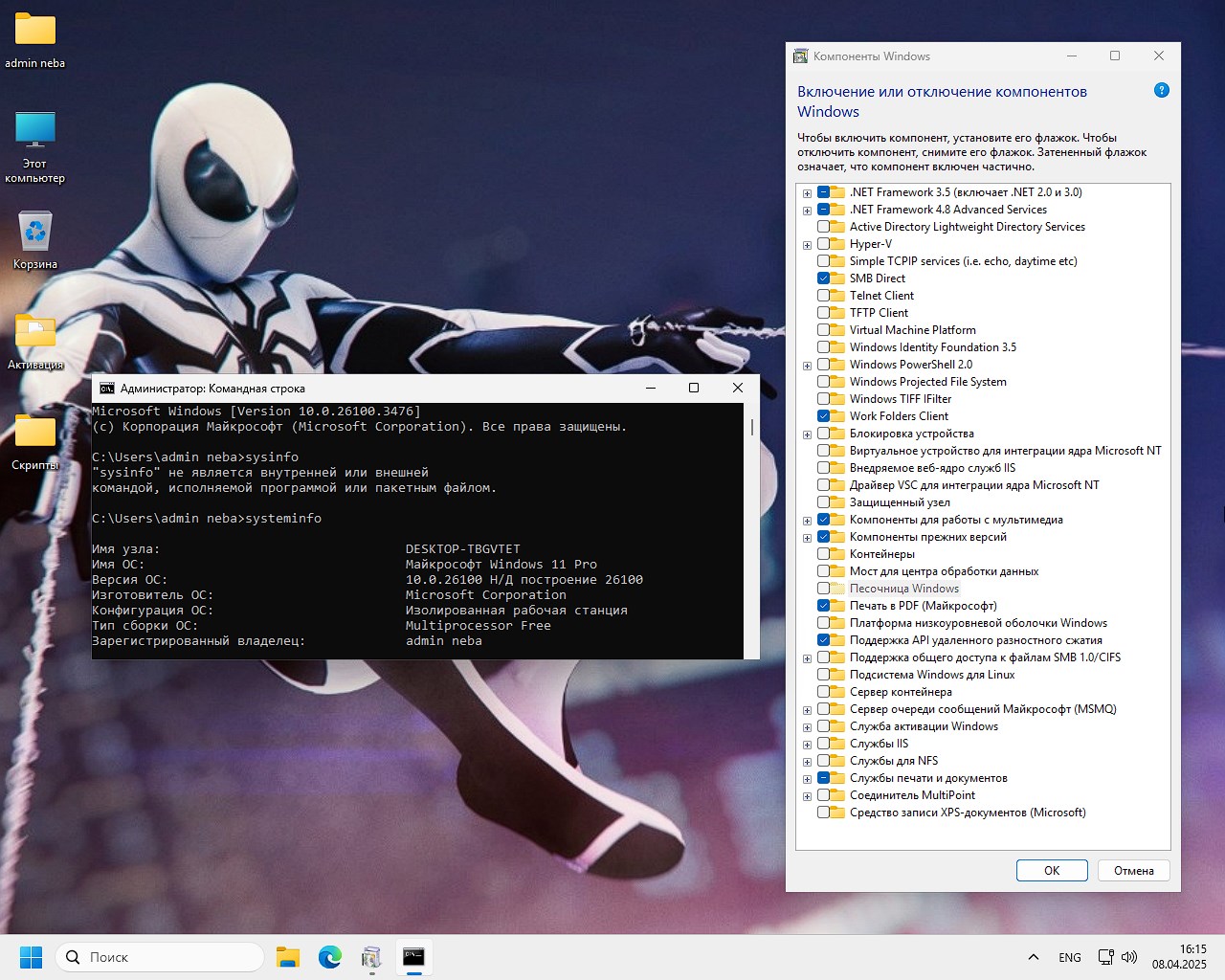
Task: Select the Virtual Machine Platform entry
Action: click(x=912, y=330)
